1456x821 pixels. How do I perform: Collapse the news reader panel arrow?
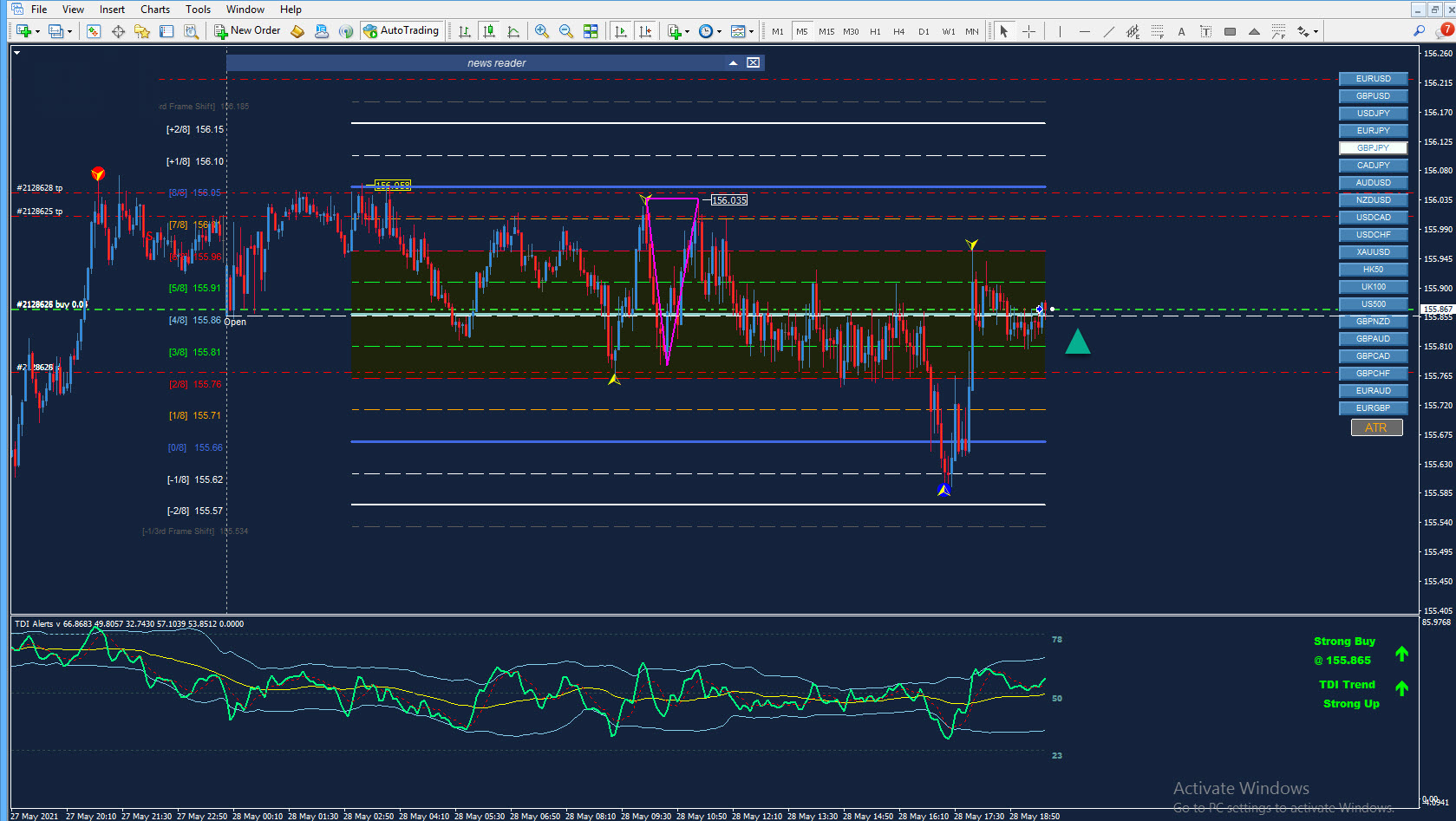point(733,62)
